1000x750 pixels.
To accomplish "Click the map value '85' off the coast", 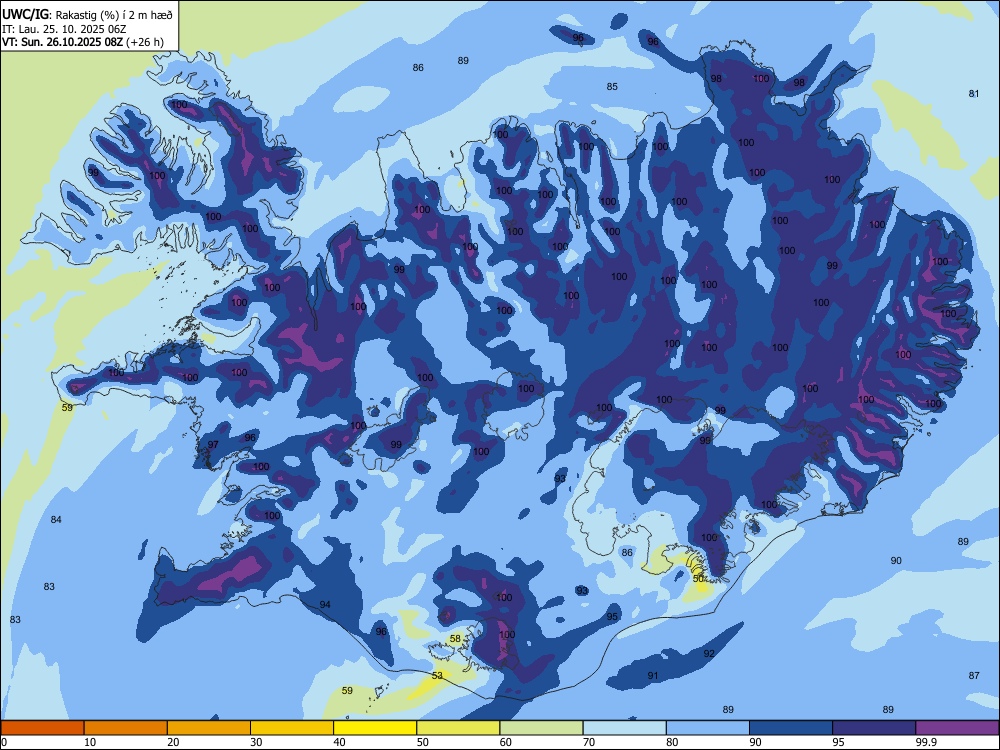I will click(612, 87).
